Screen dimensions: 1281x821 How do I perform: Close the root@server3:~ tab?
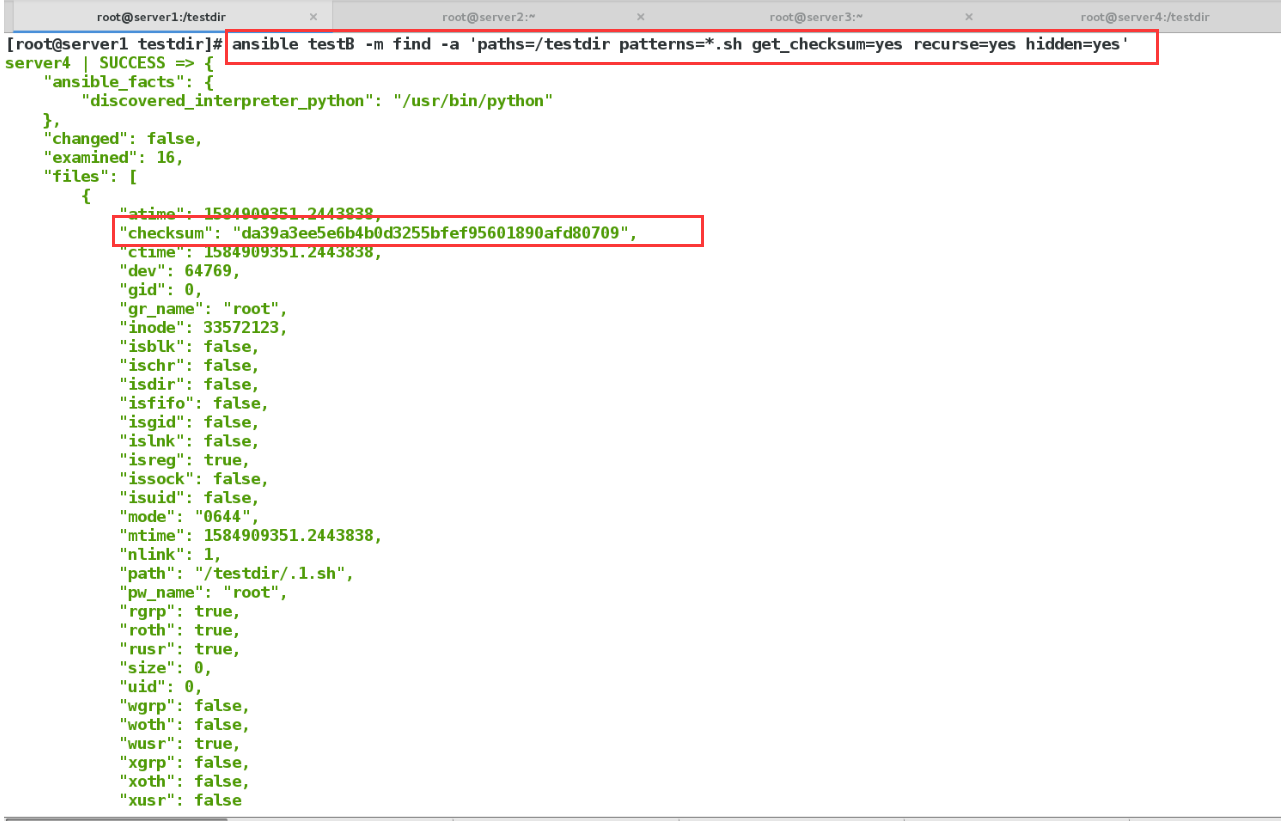point(969,17)
